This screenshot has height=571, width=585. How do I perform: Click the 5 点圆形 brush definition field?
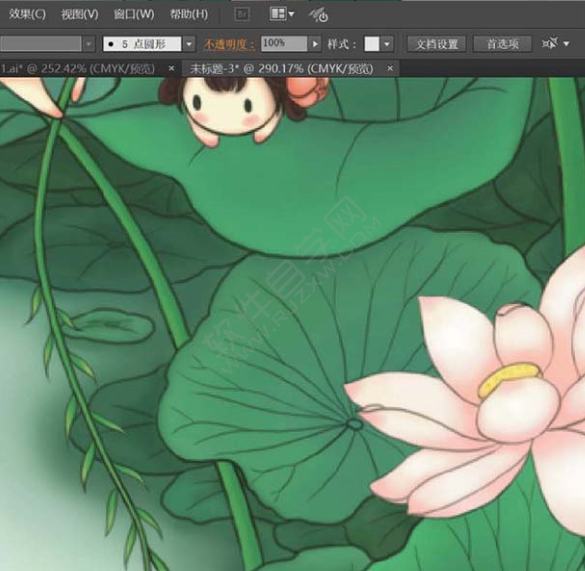click(142, 44)
